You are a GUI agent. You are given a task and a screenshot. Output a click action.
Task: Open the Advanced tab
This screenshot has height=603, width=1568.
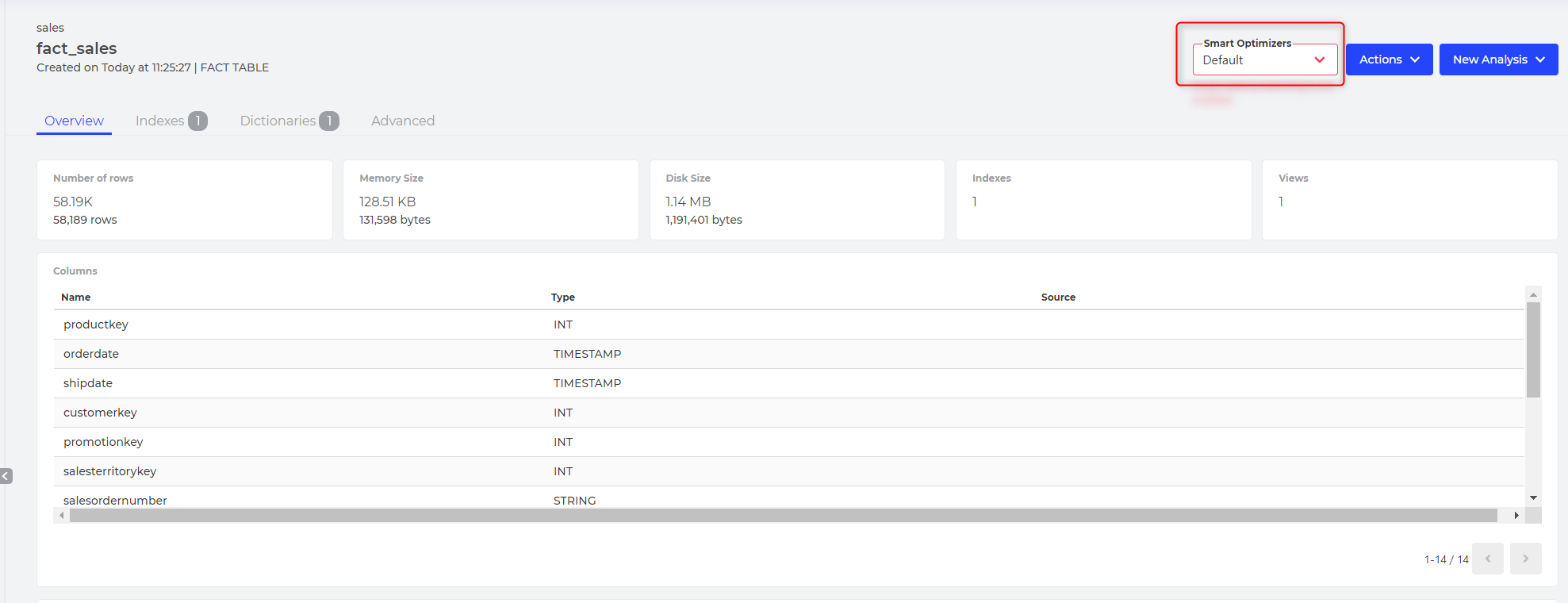click(403, 121)
